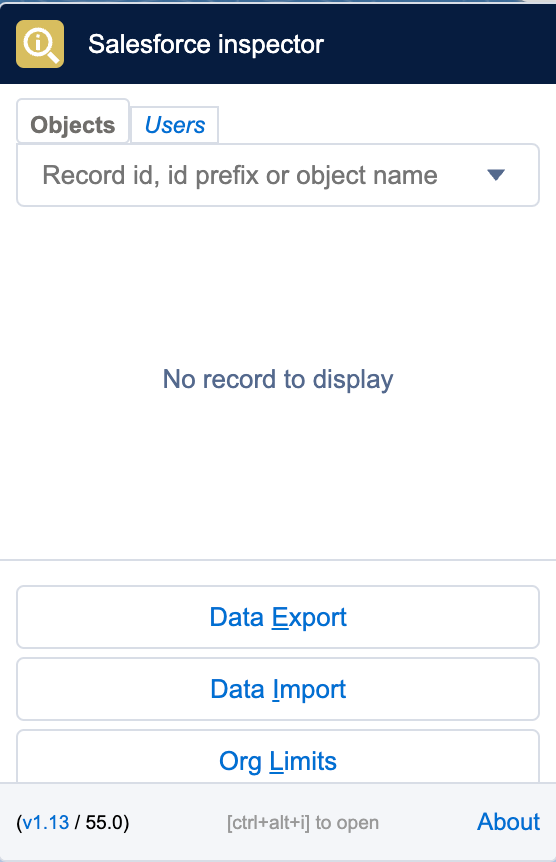The width and height of the screenshot is (556, 862).
Task: Click the underlined L in Org Limits
Action: coord(276,761)
